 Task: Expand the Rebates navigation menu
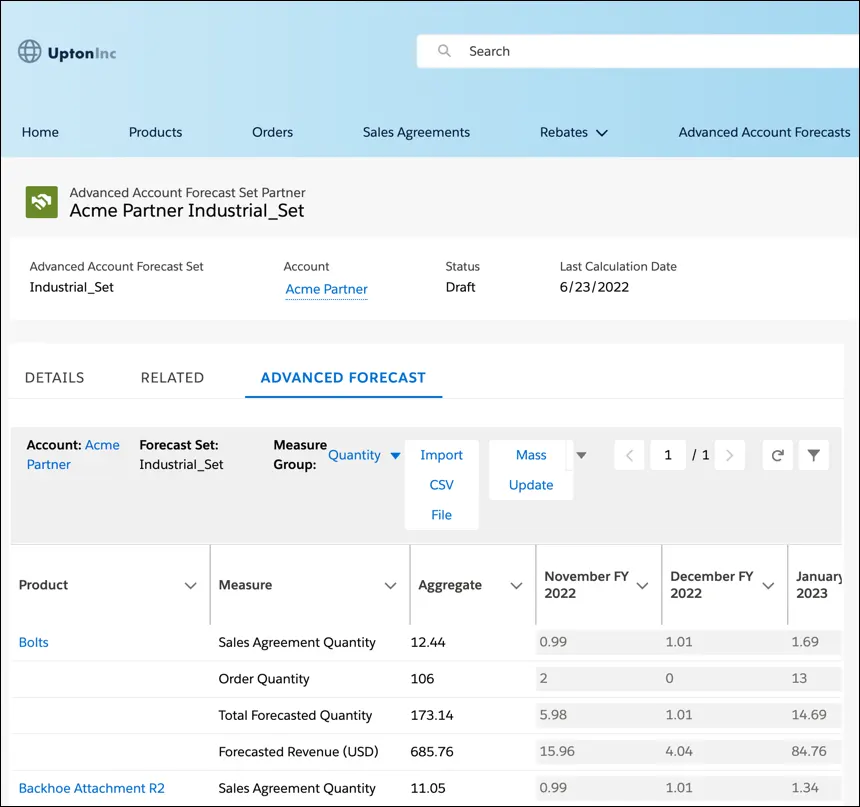pyautogui.click(x=603, y=131)
